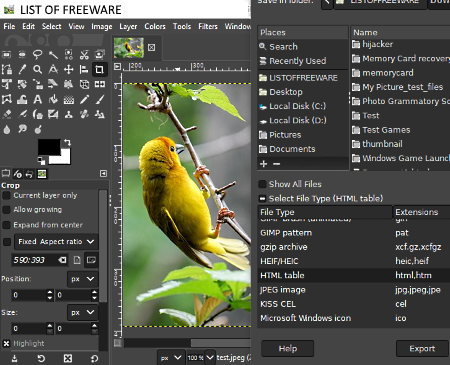Select the Pencil tool
This screenshot has height=365, width=450.
click(84, 99)
